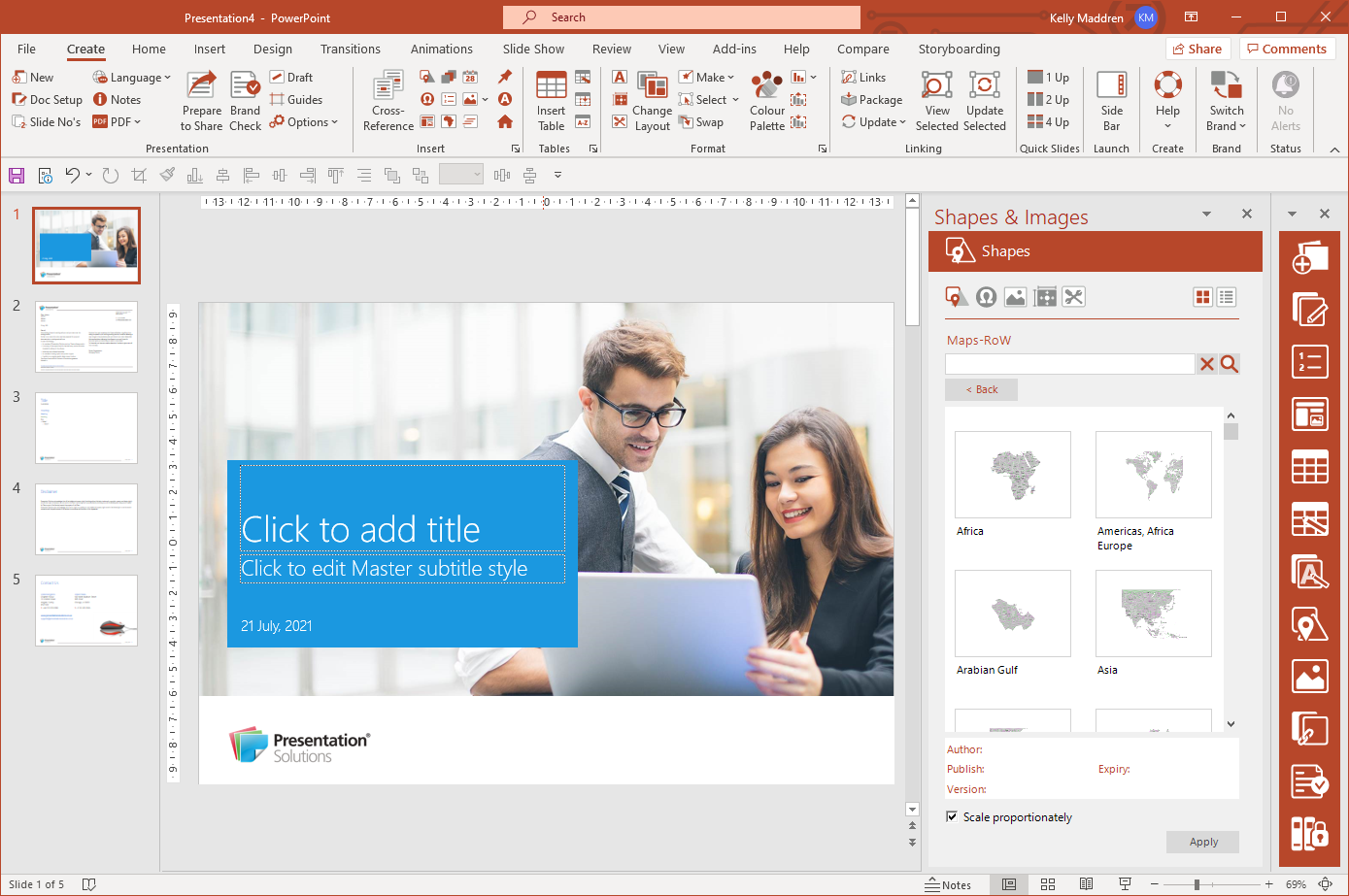
Task: Open Prepare to Share
Action: 201,100
